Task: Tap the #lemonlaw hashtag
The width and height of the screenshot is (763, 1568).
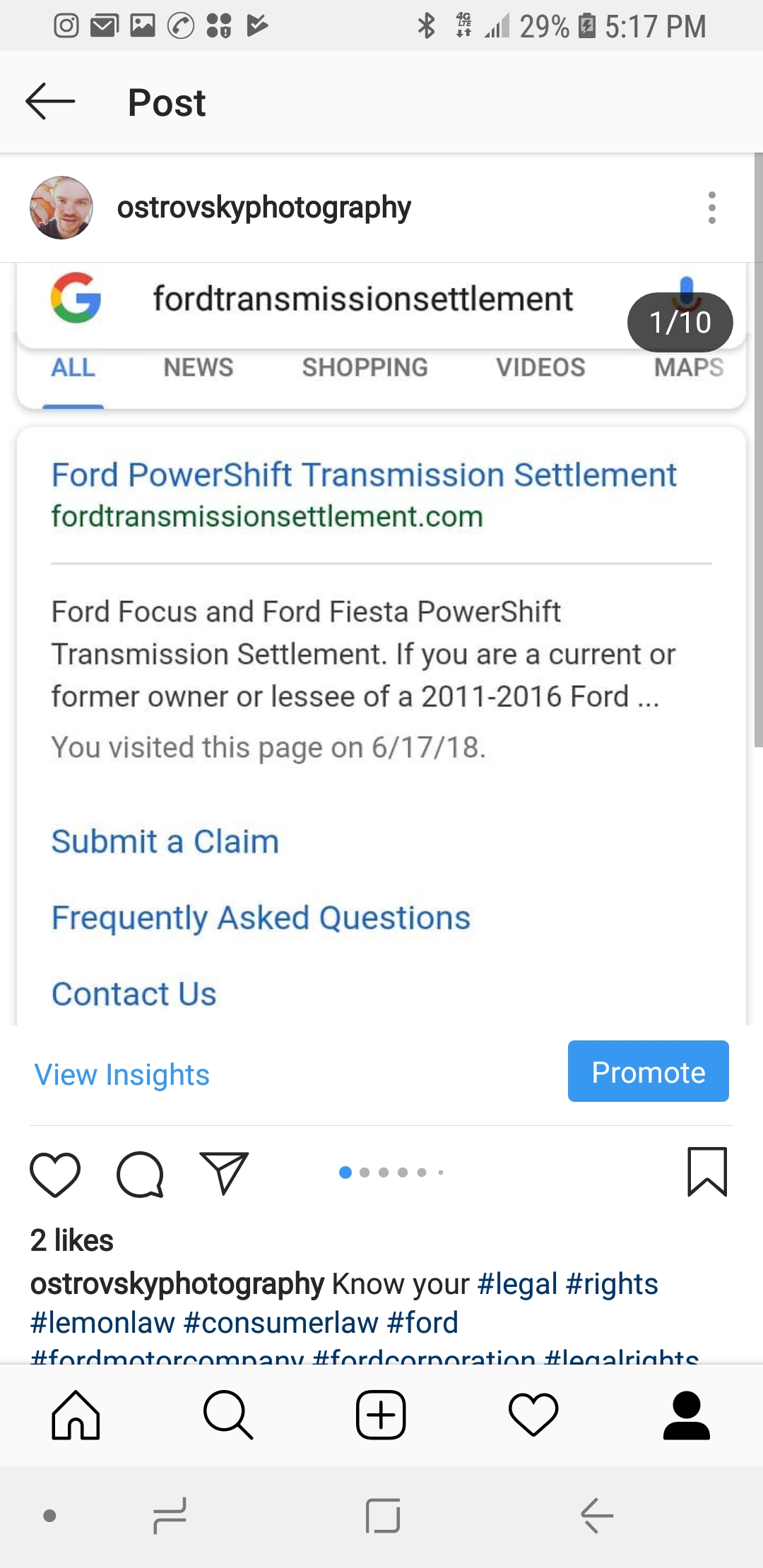Action: click(102, 1322)
